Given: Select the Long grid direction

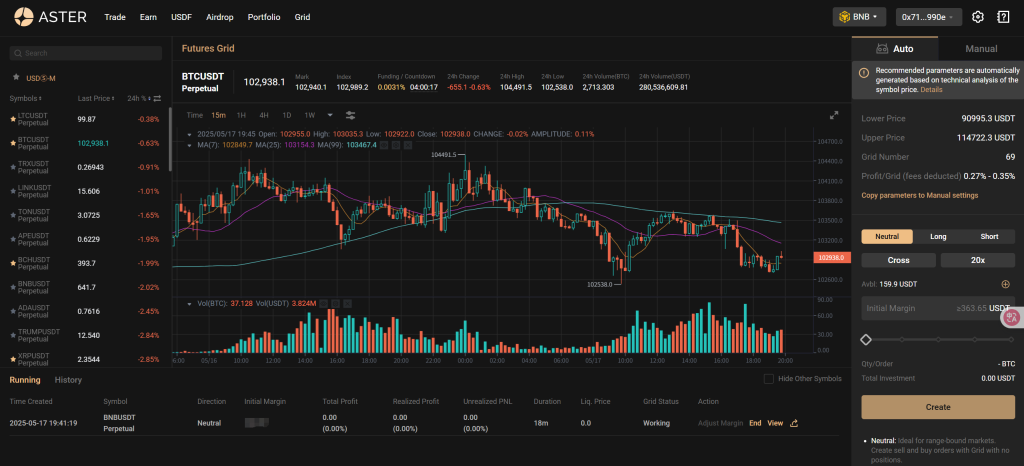Looking at the screenshot, I should (x=938, y=236).
